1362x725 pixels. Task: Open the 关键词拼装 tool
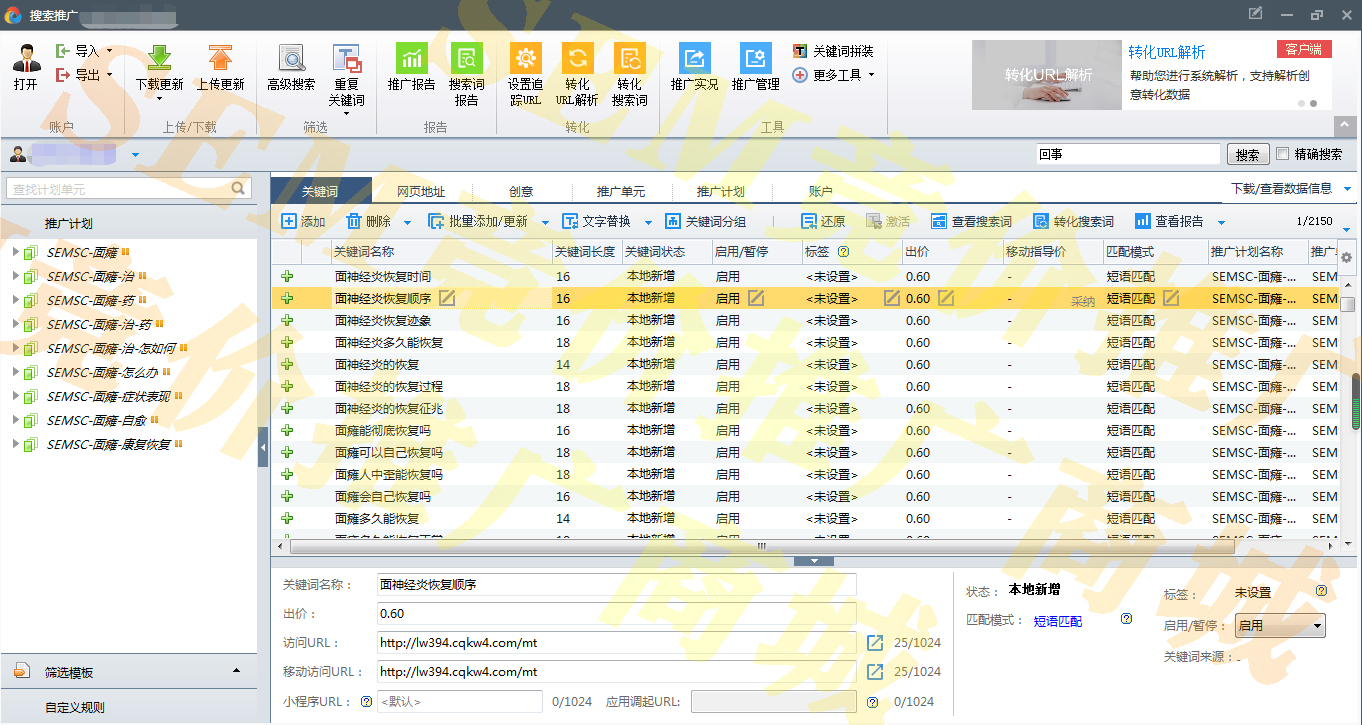833,51
